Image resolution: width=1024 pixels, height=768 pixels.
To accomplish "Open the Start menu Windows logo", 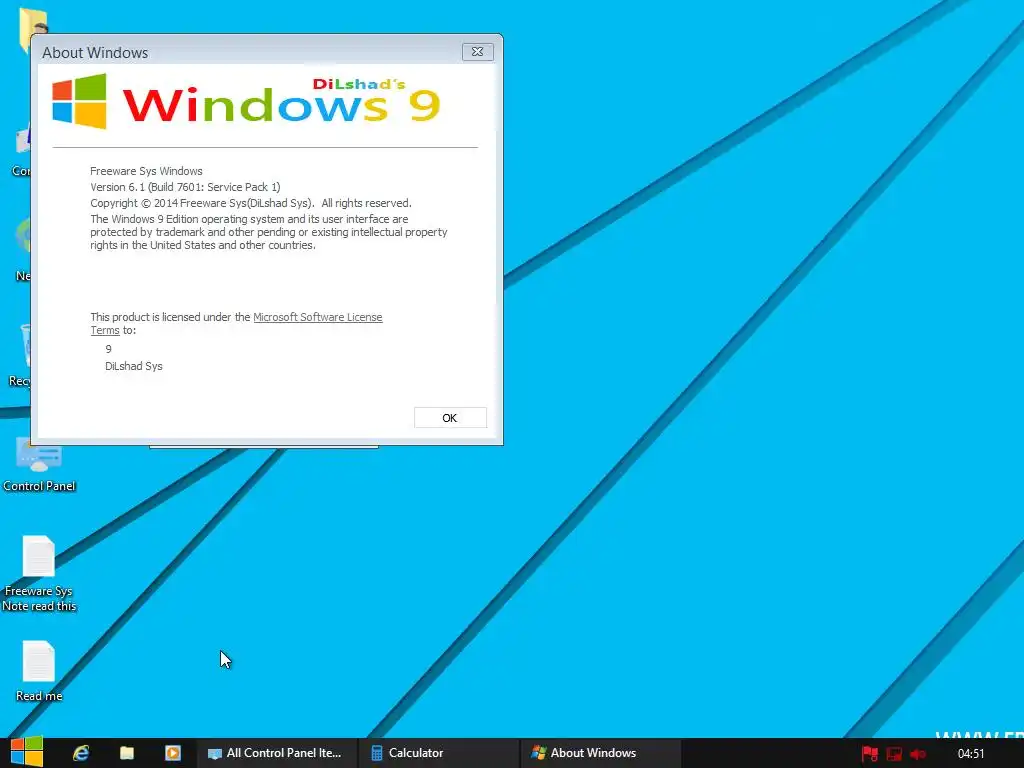I will [x=27, y=752].
